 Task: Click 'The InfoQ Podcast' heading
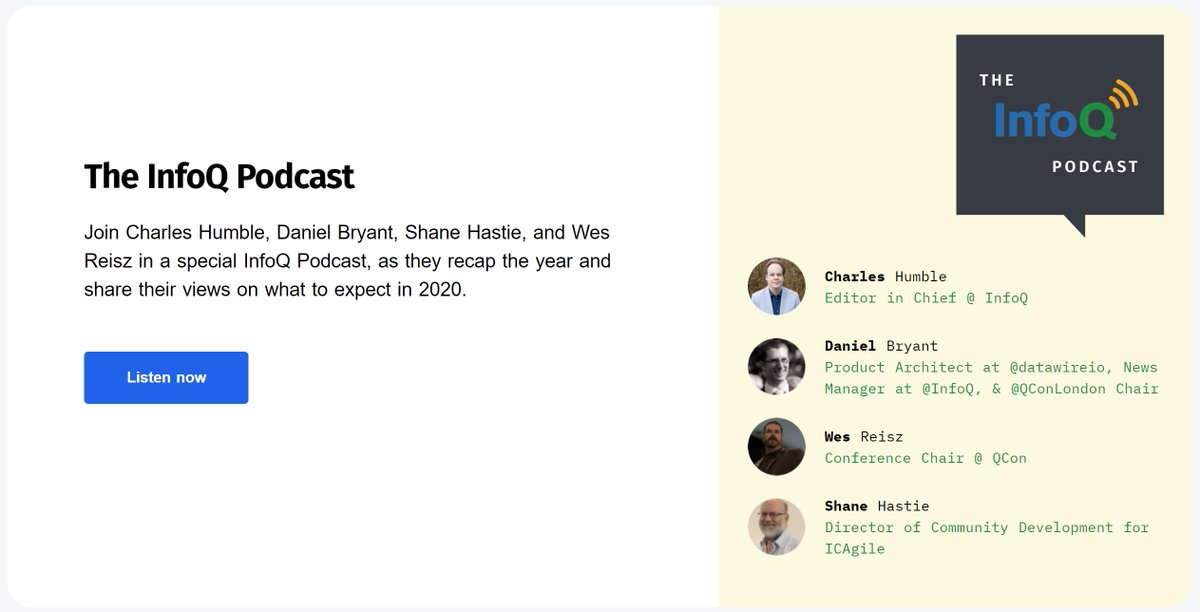point(219,177)
